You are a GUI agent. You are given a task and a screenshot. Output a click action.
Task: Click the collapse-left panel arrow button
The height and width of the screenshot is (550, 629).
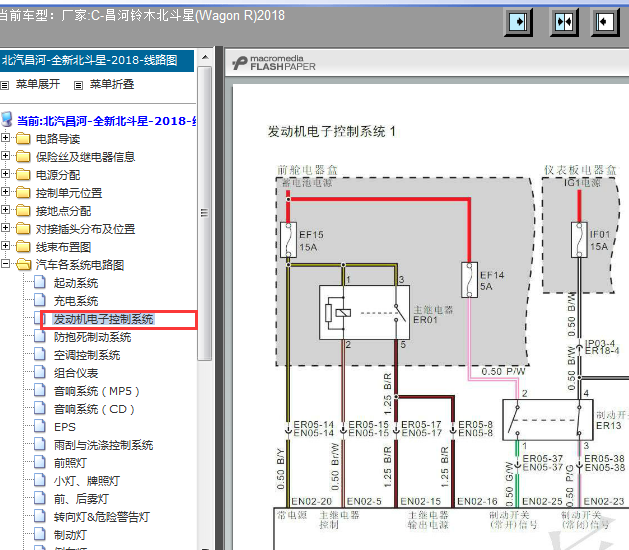coord(605,22)
